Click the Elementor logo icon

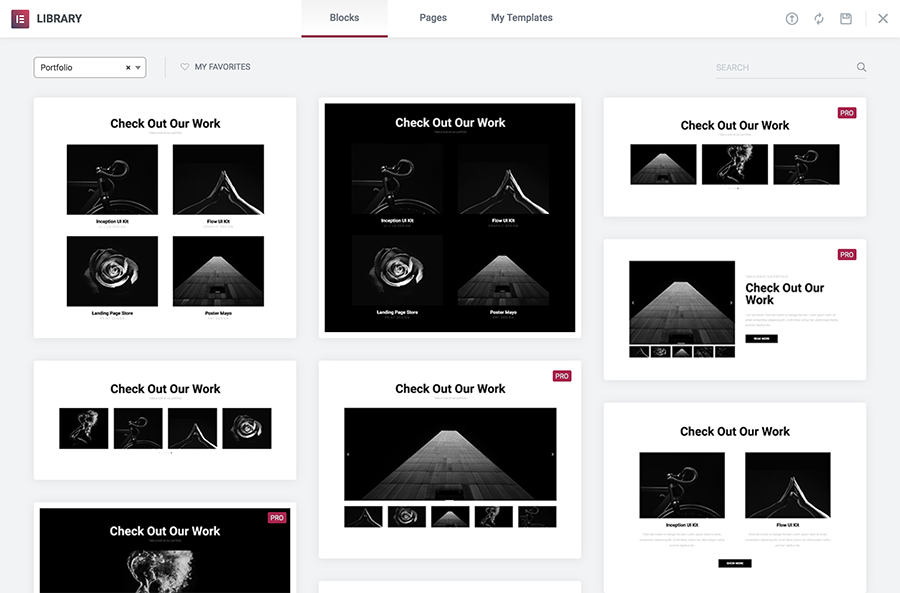tap(20, 18)
